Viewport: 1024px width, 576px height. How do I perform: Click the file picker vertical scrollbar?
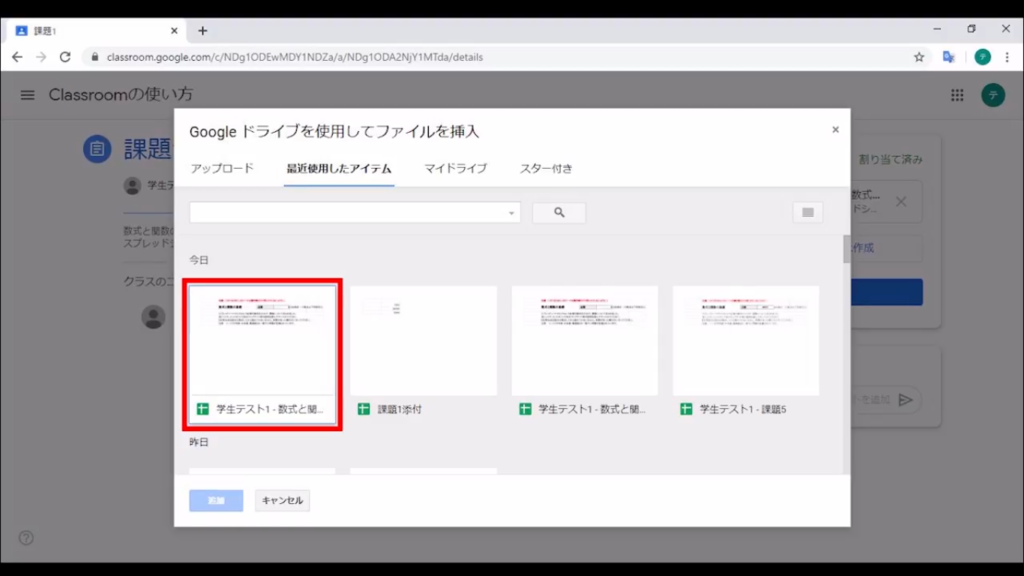click(846, 249)
